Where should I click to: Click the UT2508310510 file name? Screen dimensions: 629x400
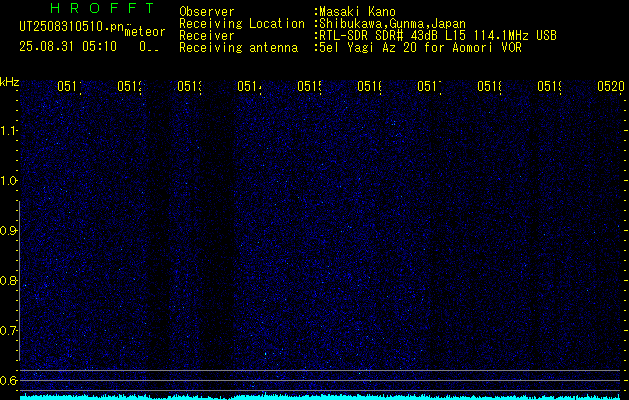(71, 27)
